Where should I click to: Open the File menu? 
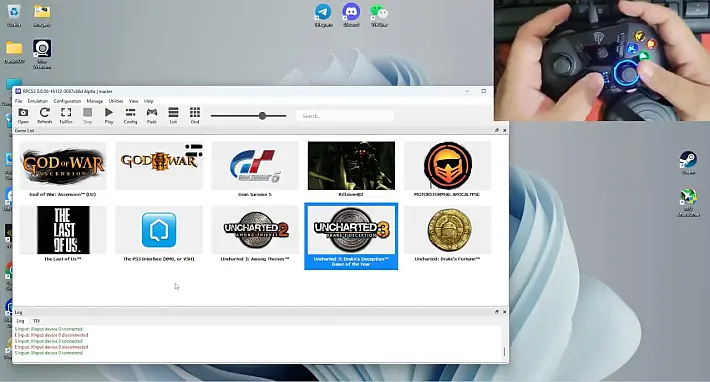[x=19, y=101]
